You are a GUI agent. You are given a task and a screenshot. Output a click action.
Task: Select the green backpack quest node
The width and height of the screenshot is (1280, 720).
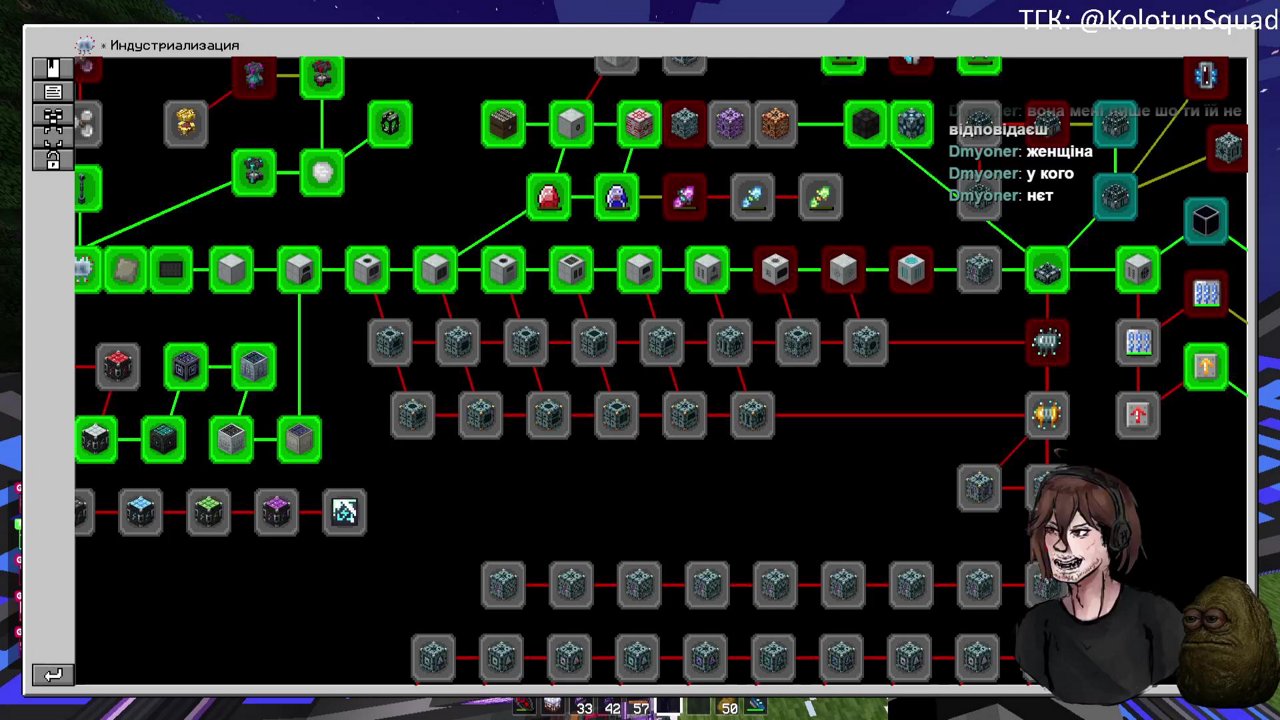click(x=389, y=123)
